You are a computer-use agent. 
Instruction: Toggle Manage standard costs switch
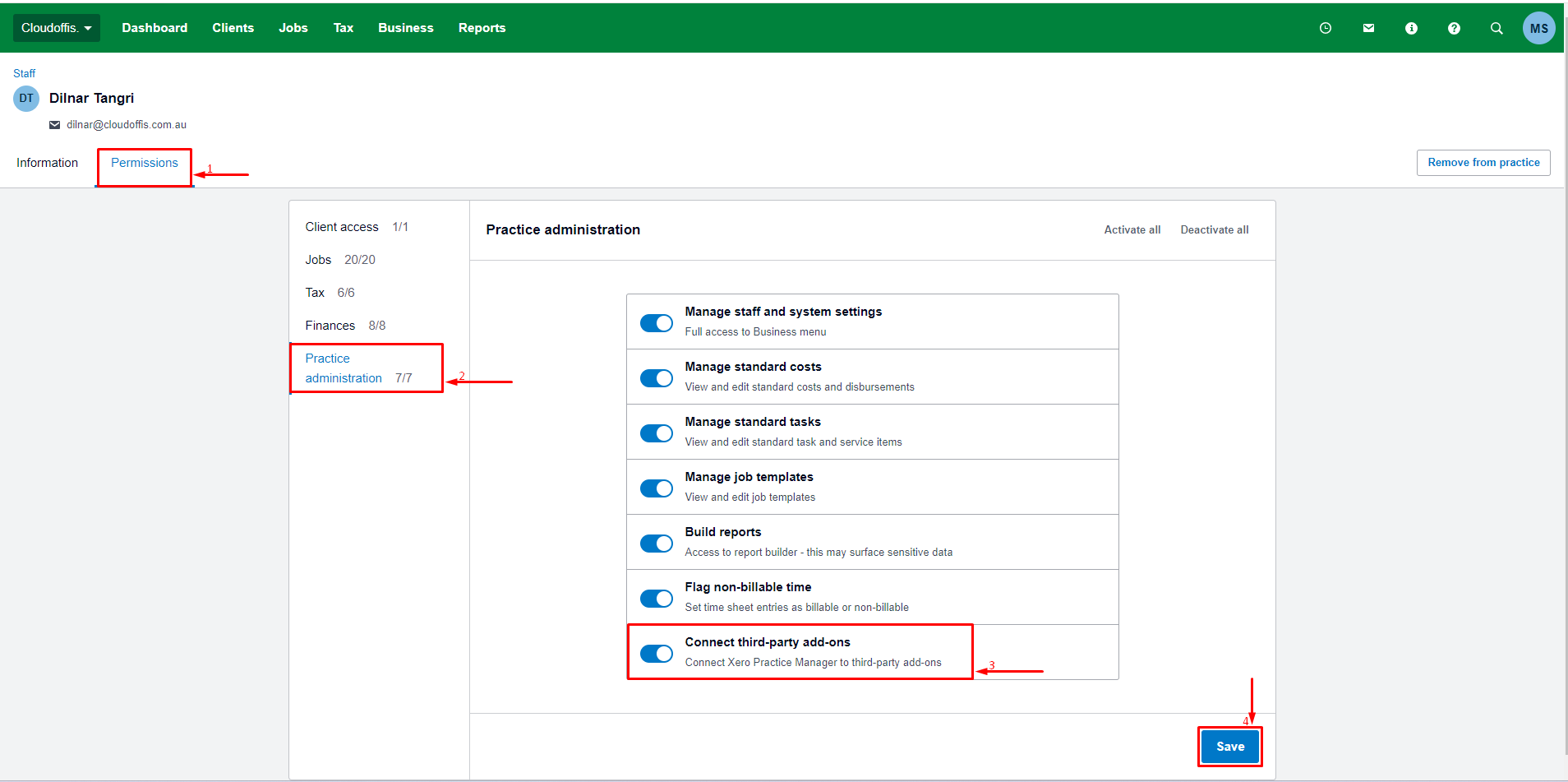[657, 378]
